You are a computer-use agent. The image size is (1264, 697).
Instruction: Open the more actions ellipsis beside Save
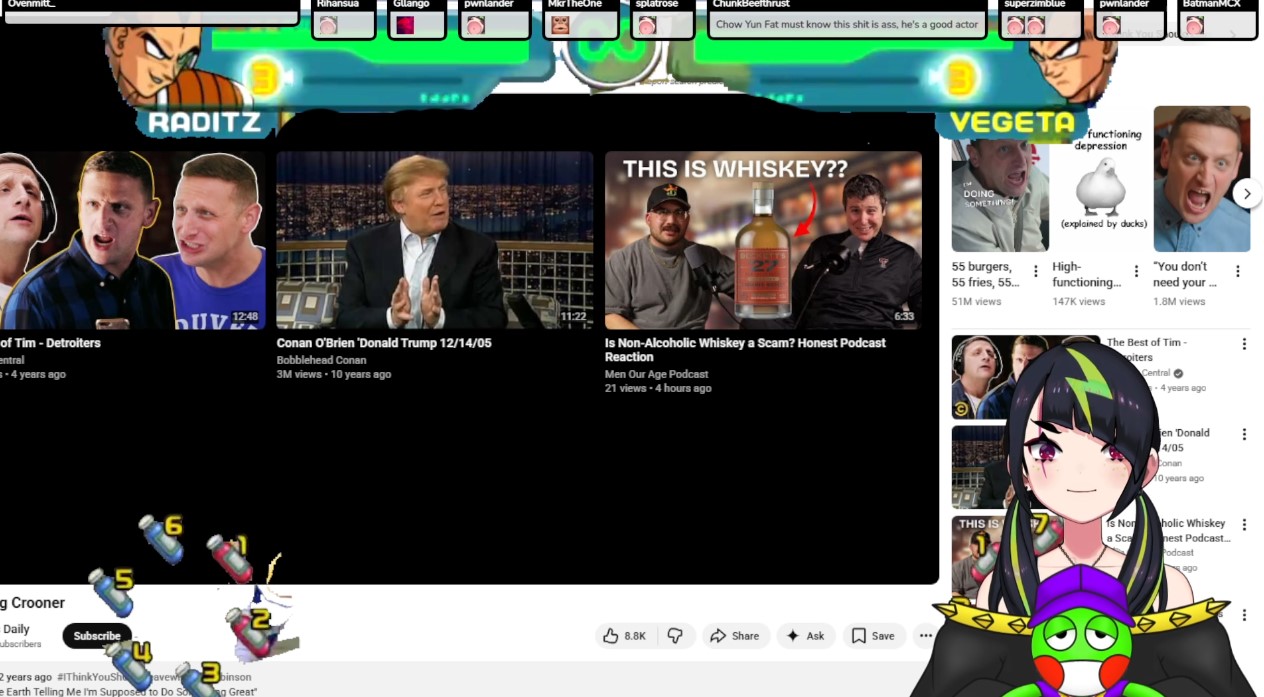click(x=925, y=636)
